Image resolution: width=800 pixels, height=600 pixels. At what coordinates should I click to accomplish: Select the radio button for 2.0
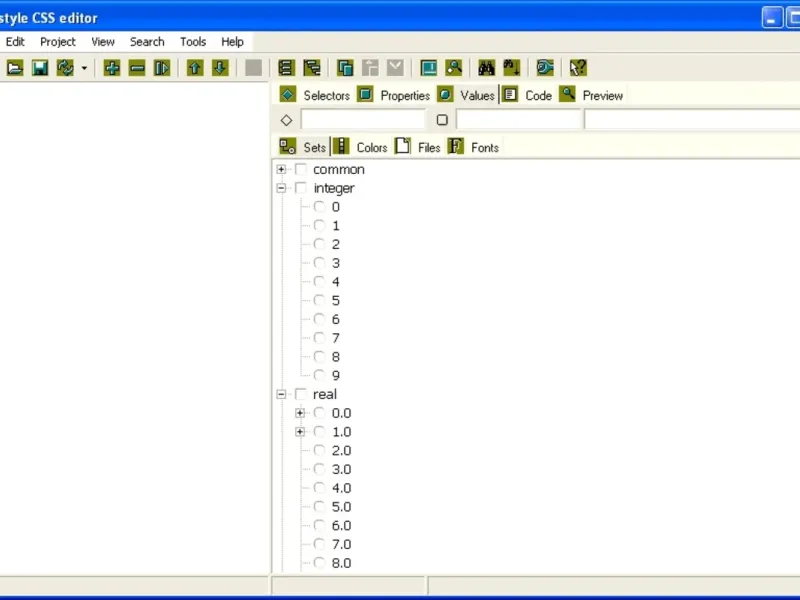(319, 451)
